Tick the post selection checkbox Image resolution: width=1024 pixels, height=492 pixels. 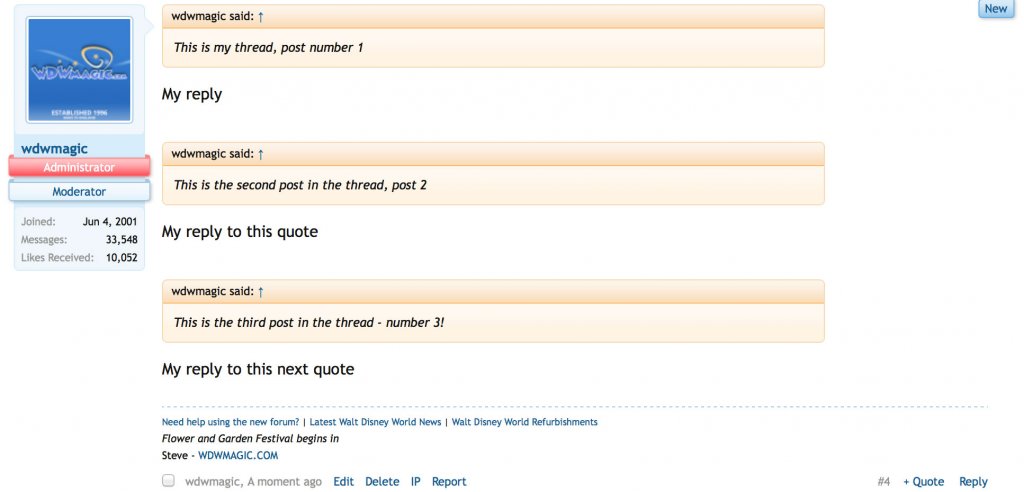[168, 481]
